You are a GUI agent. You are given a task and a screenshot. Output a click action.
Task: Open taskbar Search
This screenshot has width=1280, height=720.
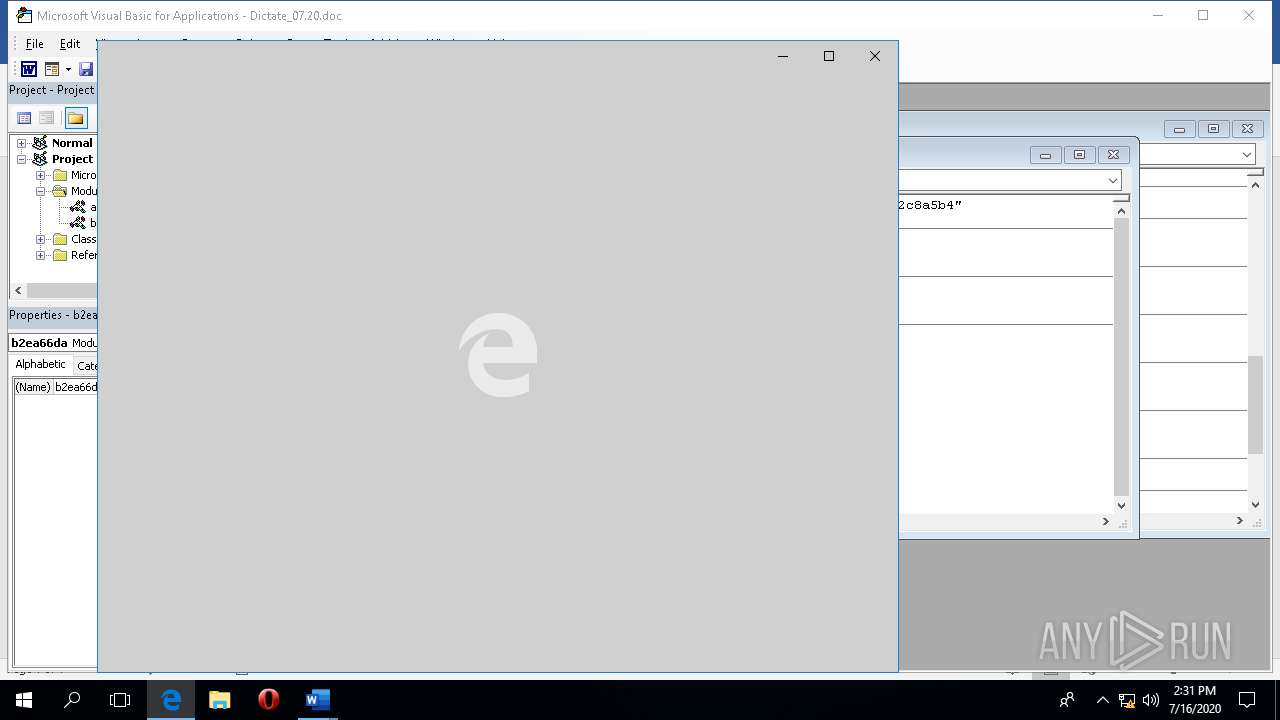click(x=72, y=700)
